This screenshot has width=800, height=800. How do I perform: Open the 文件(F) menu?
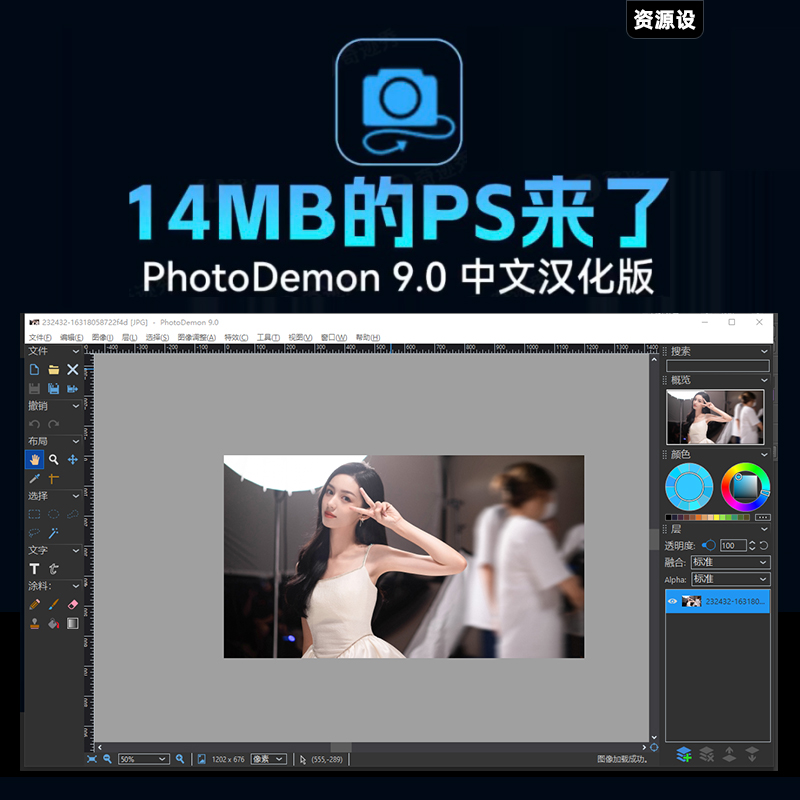[x=40, y=337]
